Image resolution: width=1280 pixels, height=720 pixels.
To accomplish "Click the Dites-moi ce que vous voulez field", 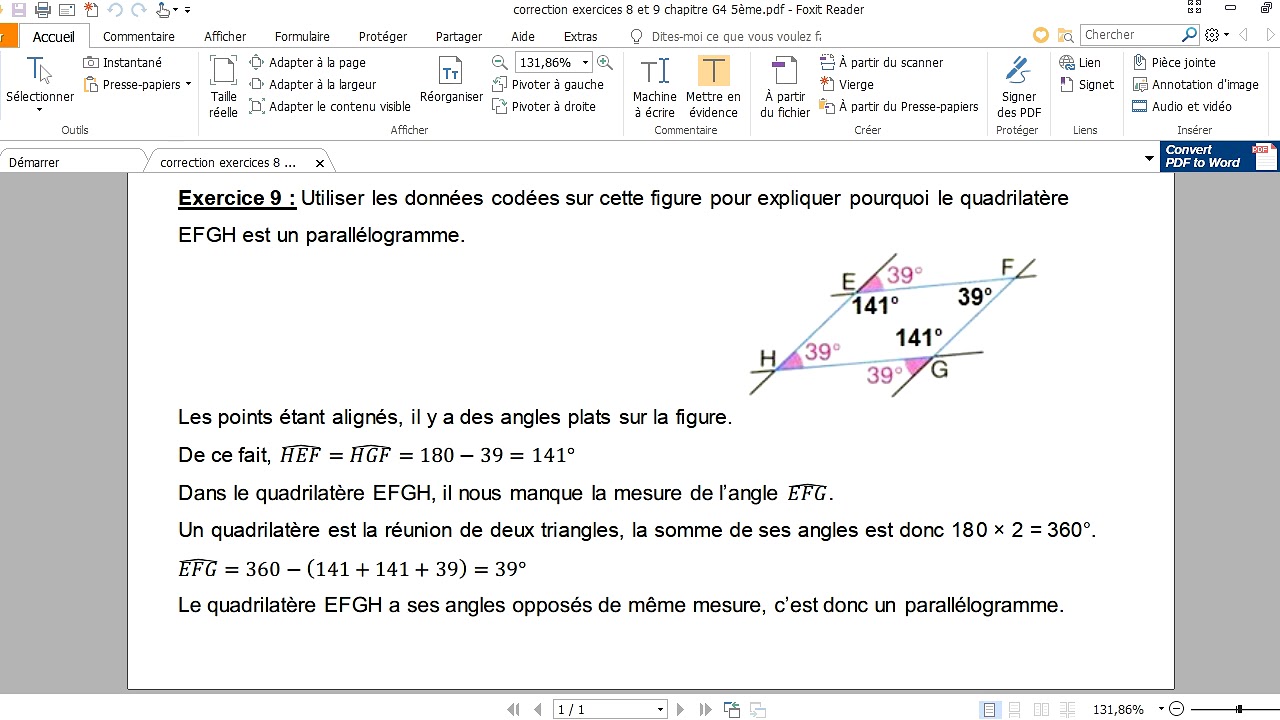I will click(x=735, y=36).
